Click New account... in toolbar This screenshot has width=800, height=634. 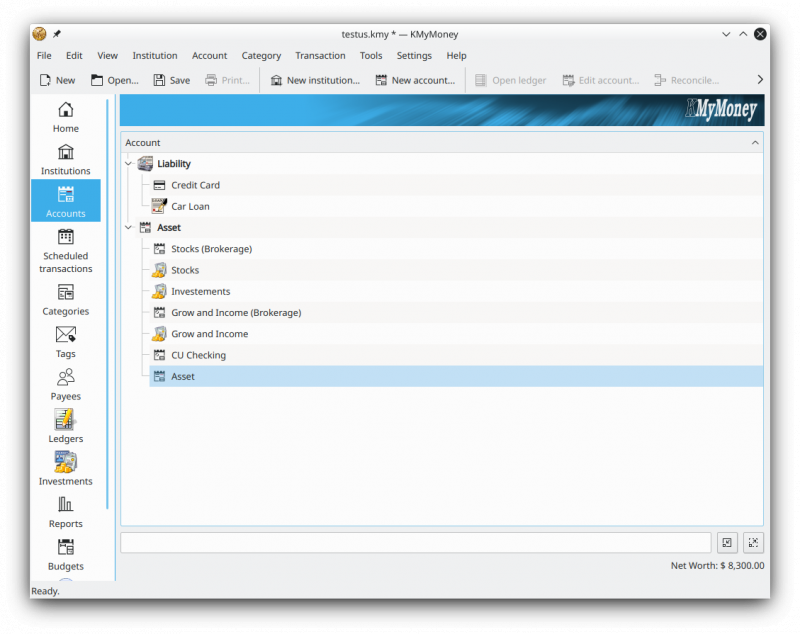click(x=415, y=80)
